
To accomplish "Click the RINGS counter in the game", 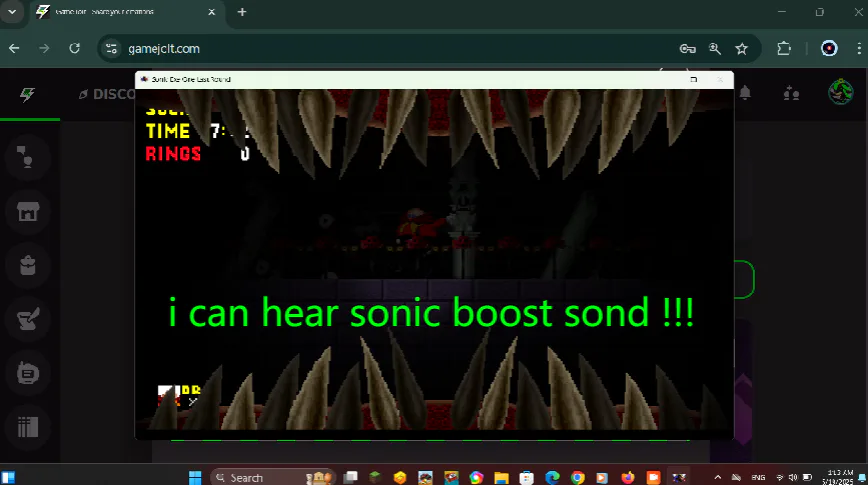I will tap(198, 153).
